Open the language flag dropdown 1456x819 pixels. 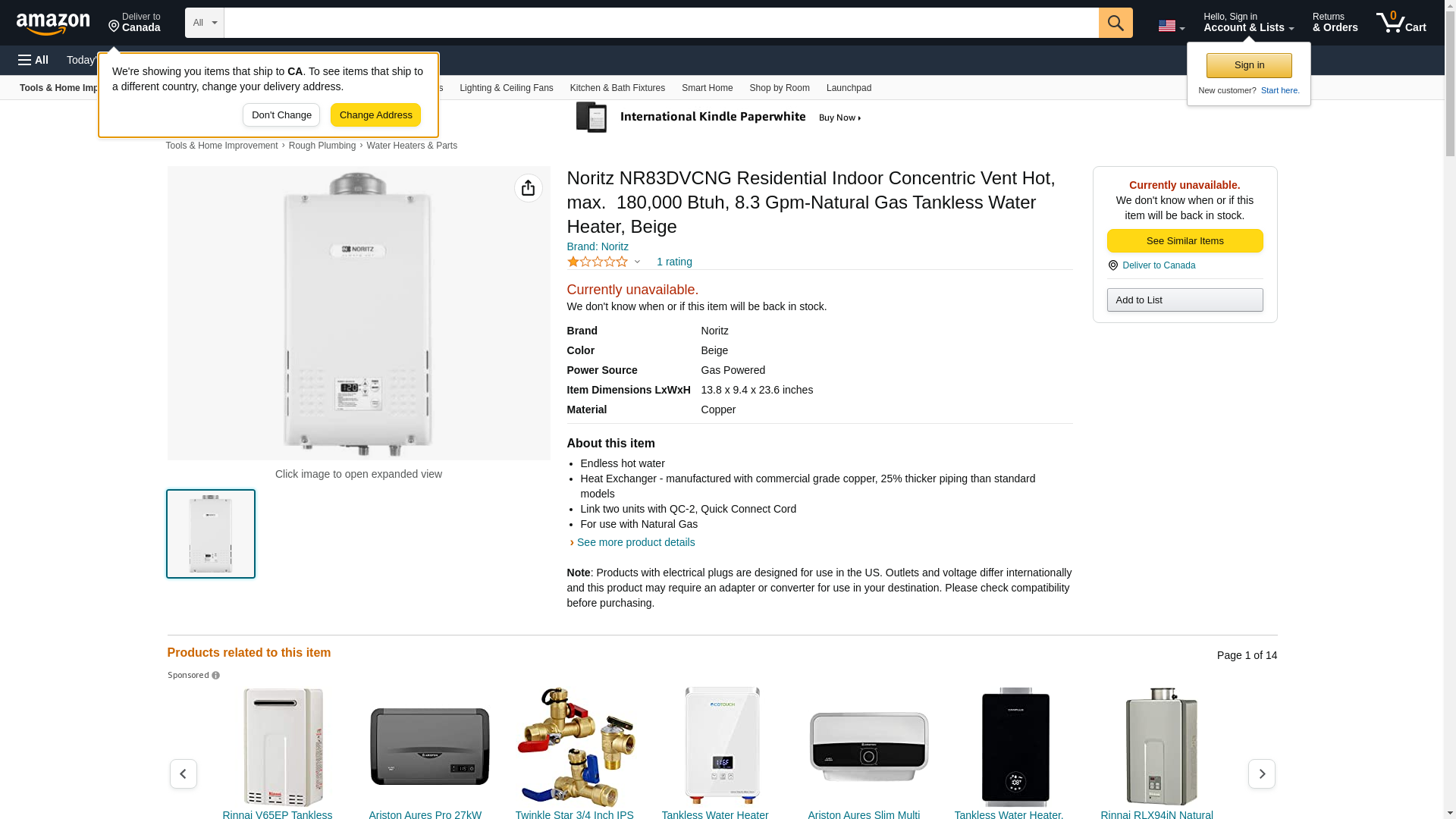(x=1171, y=26)
